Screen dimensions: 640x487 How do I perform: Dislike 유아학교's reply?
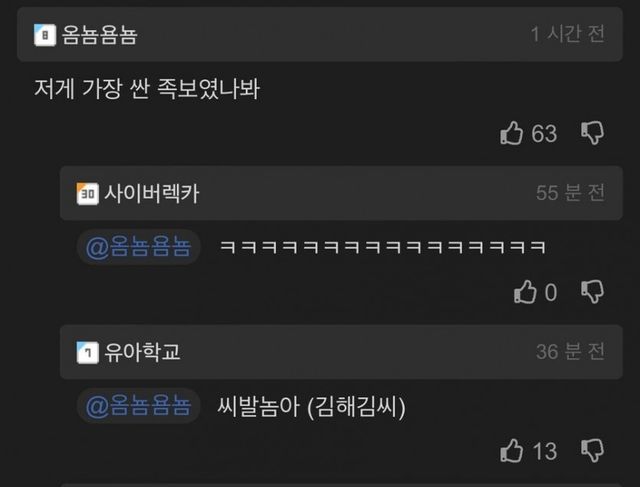pyautogui.click(x=593, y=450)
